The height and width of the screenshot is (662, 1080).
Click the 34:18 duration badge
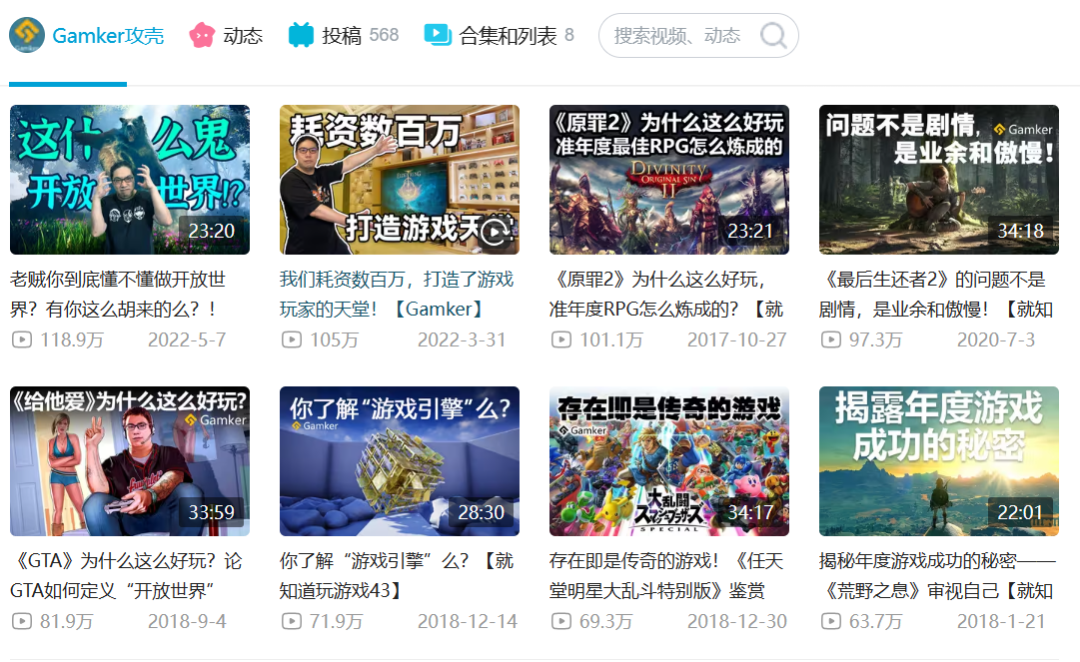click(1020, 231)
